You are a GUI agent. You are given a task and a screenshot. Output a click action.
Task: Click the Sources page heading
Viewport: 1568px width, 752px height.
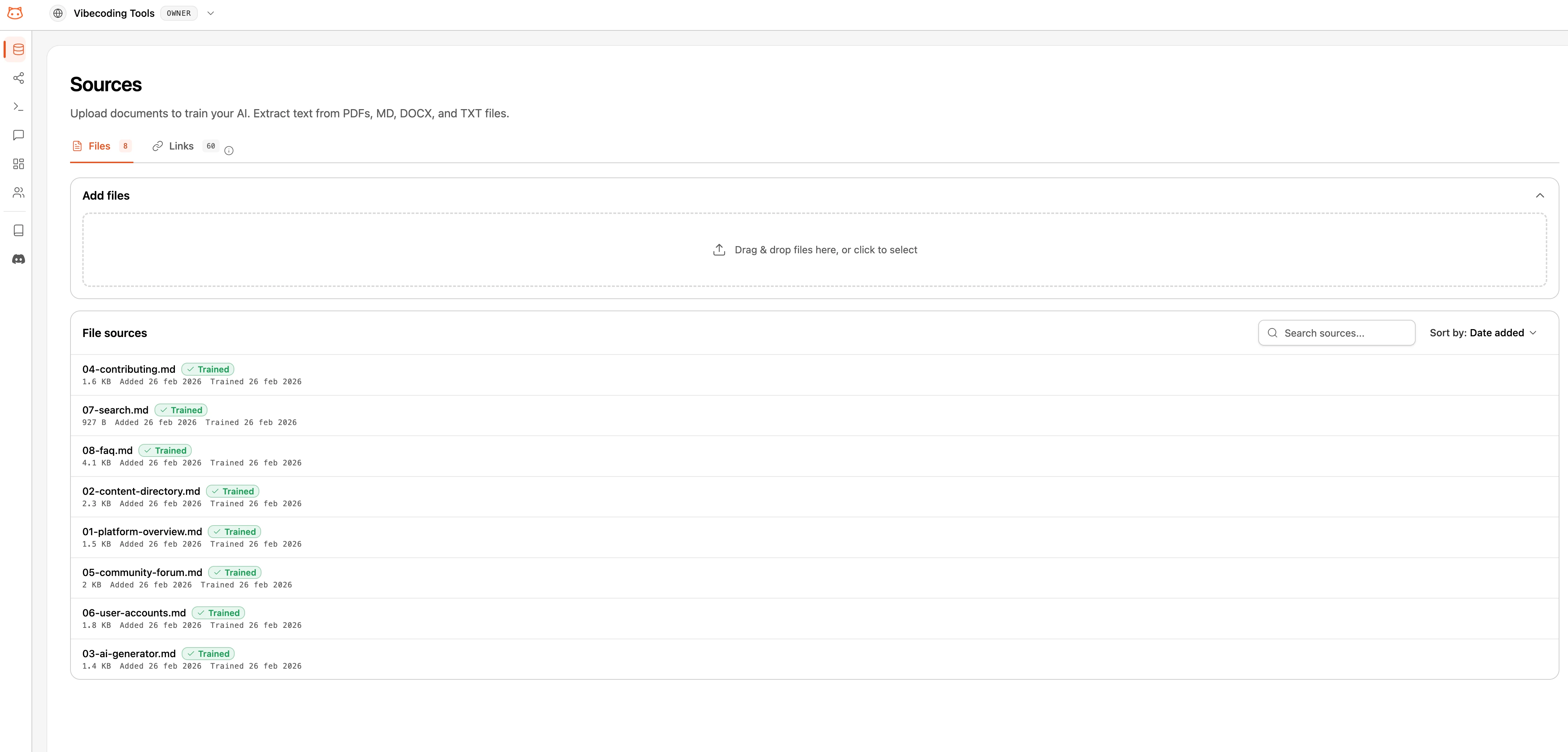[106, 85]
